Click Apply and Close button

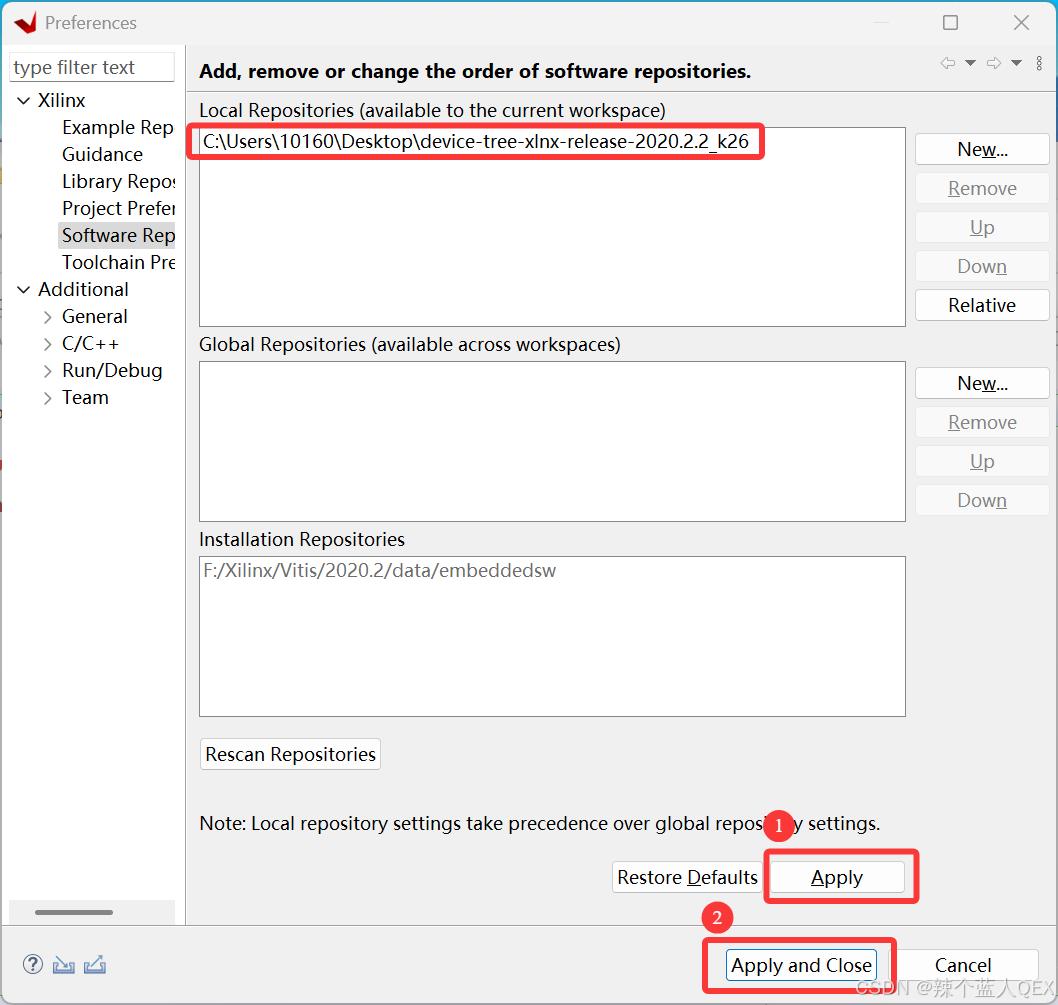coord(801,965)
